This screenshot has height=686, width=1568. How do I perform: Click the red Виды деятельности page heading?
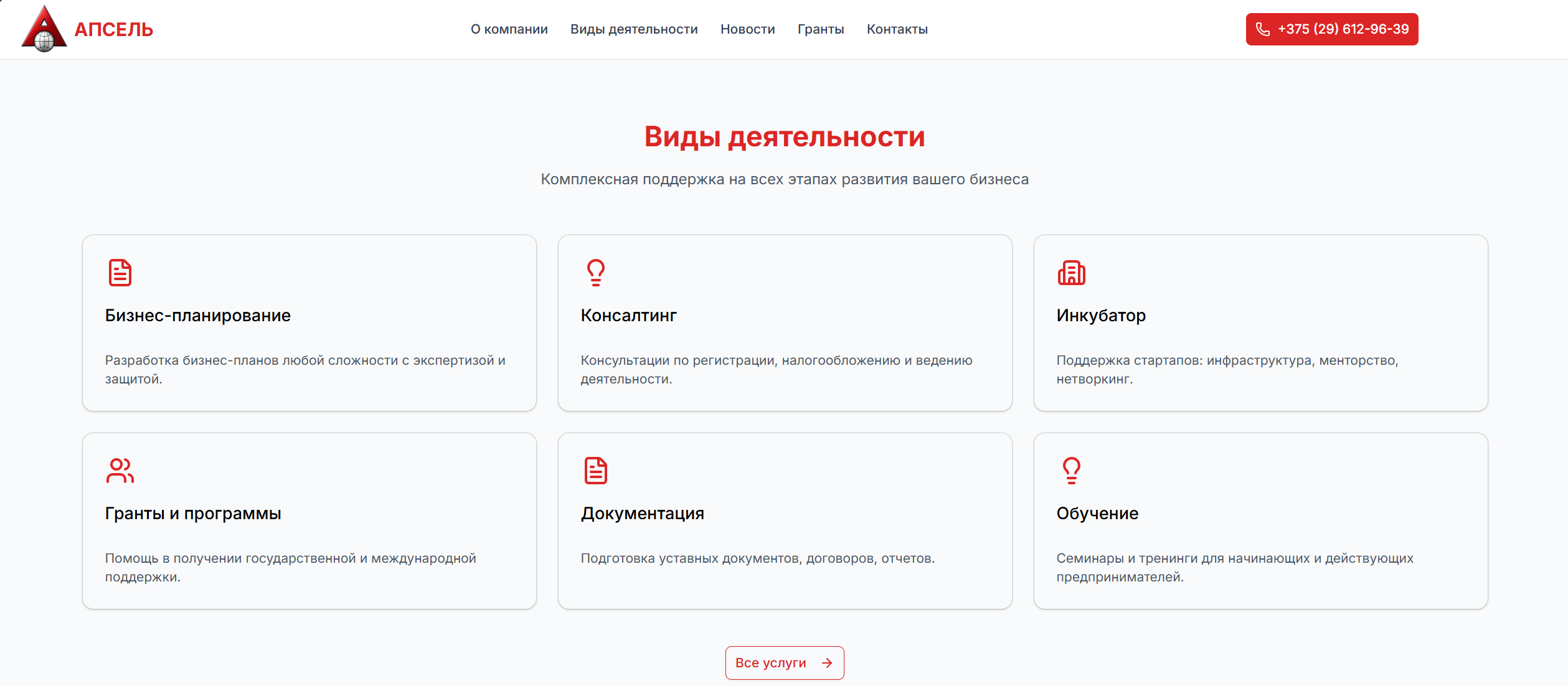tap(785, 137)
